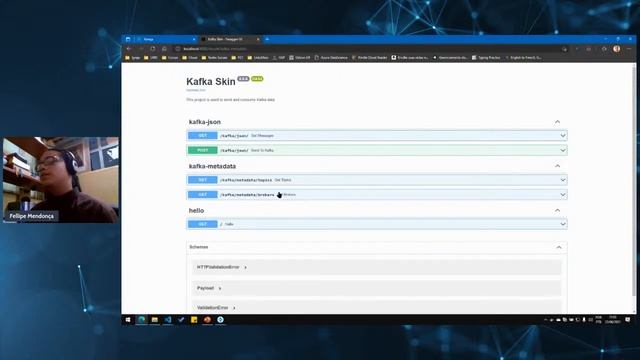Close the Kafka Skin Swagger UI tab
This screenshot has height=360, width=640.
click(258, 39)
